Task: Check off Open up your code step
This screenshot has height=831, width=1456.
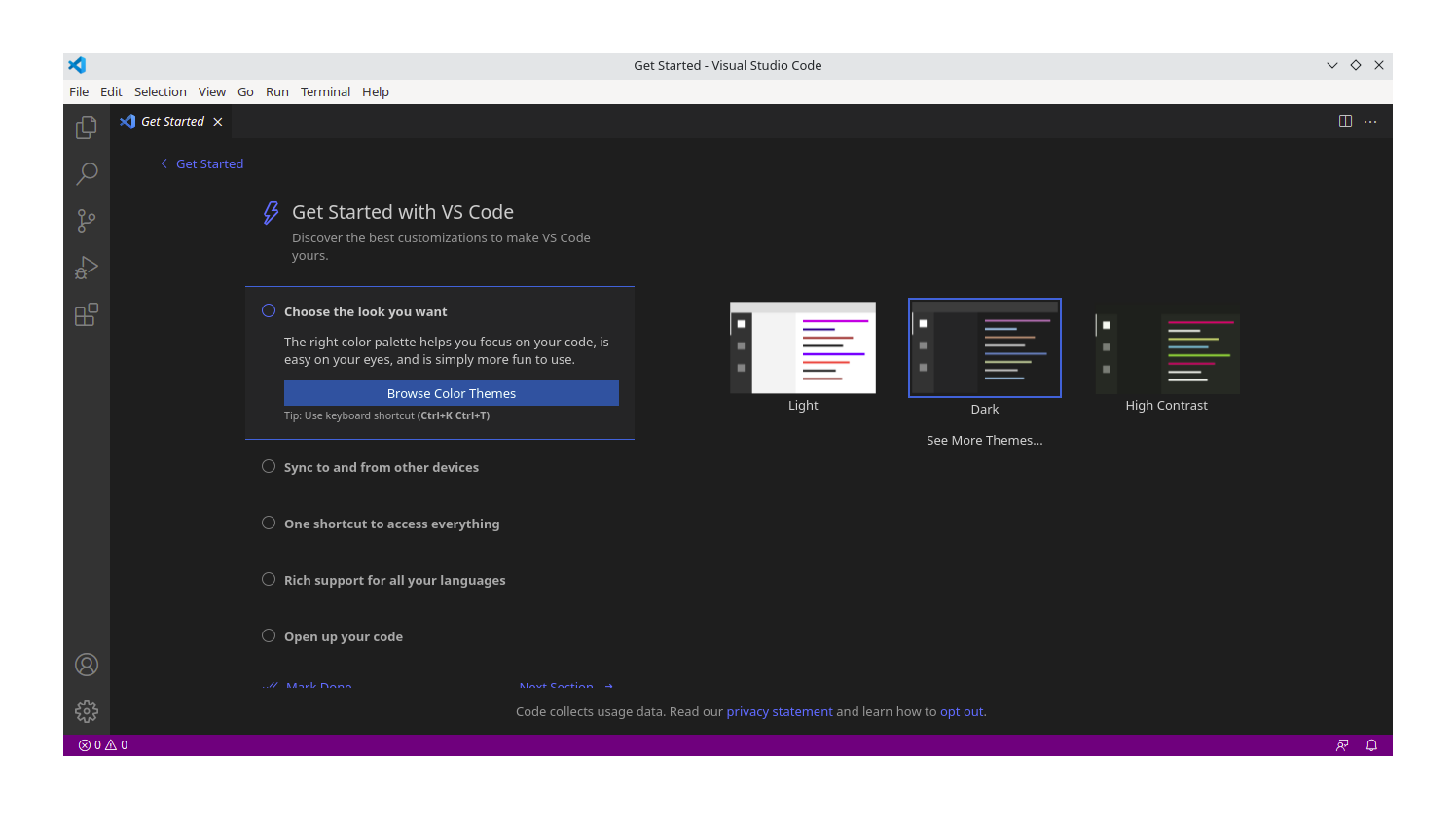Action: coord(269,636)
